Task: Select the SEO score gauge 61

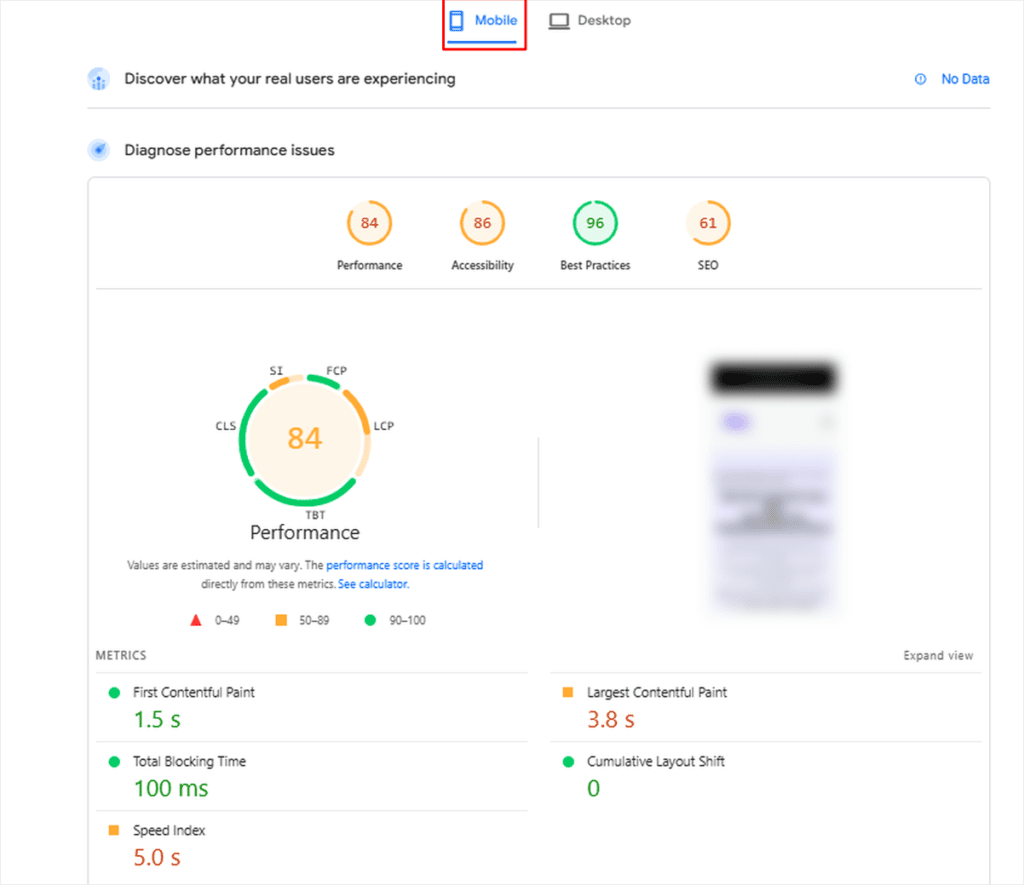Action: pyautogui.click(x=708, y=223)
